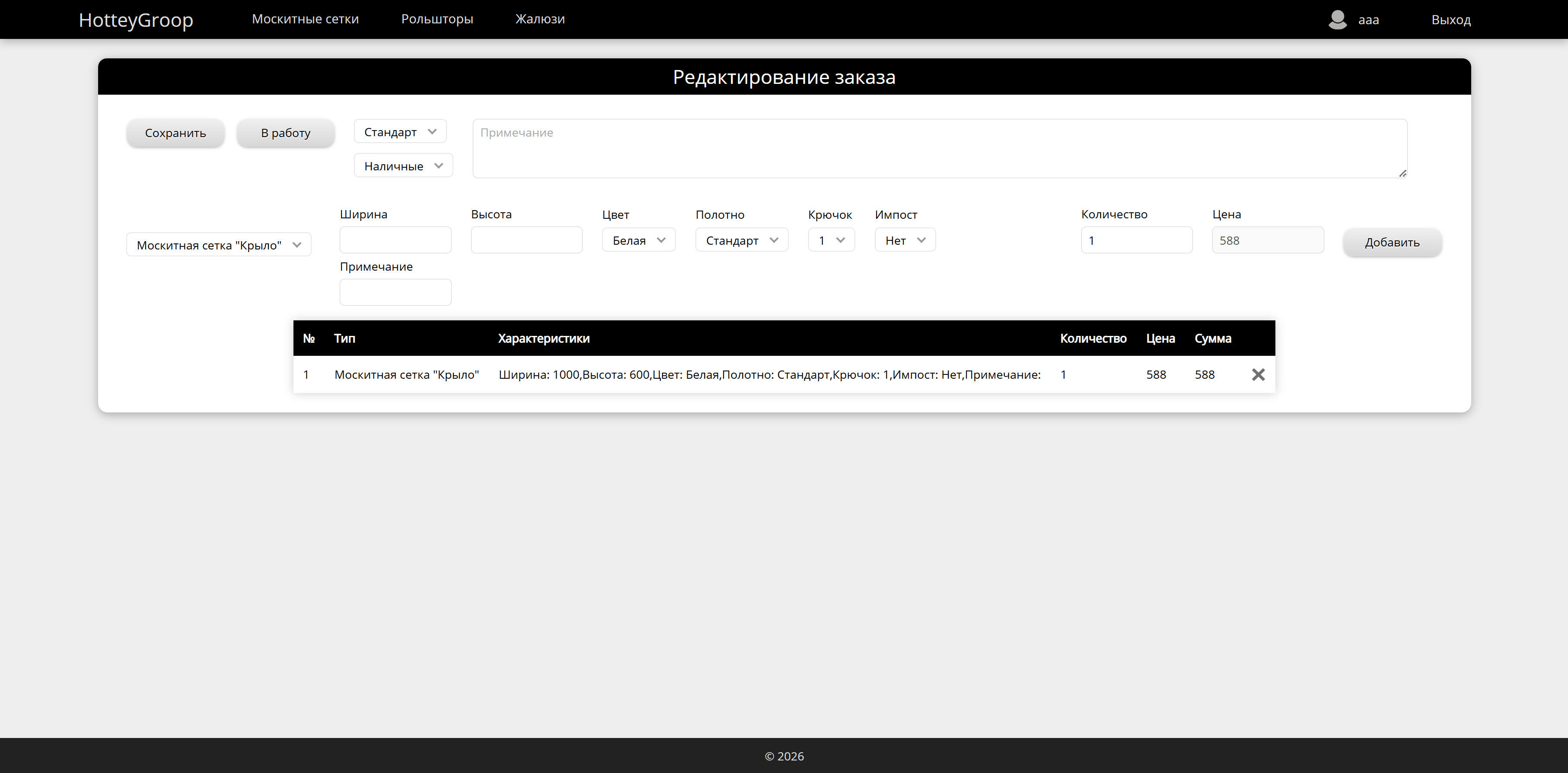The width and height of the screenshot is (1568, 773).
Task: Open the Цвет dropdown showing Белая
Action: point(638,240)
